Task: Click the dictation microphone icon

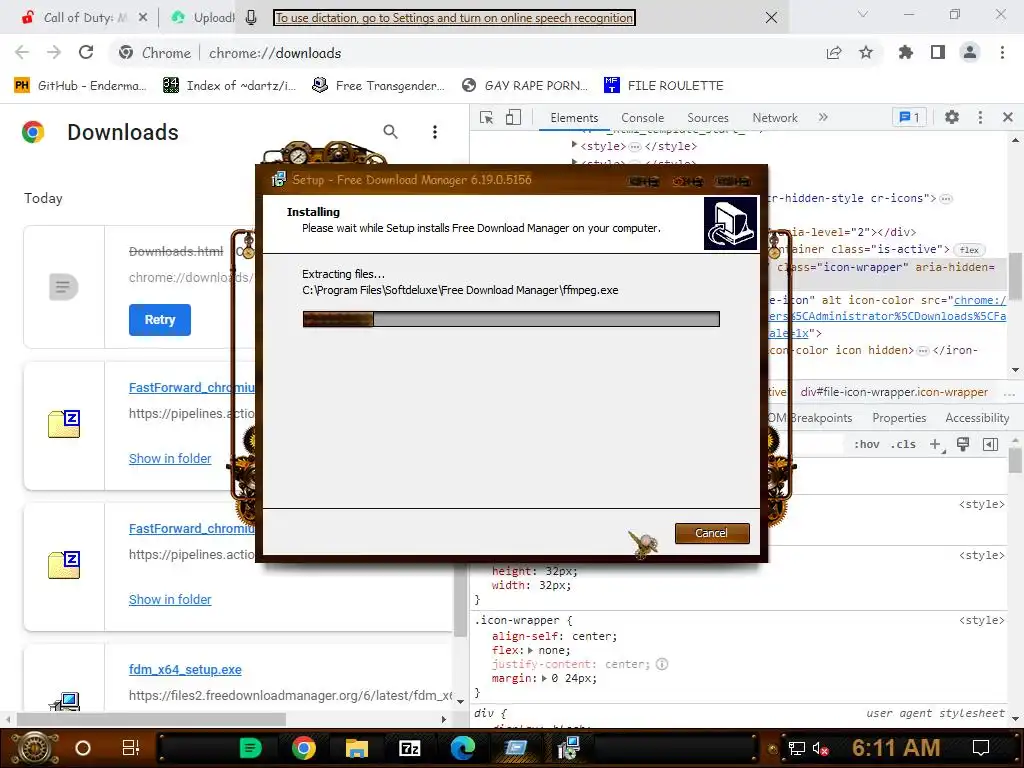Action: pos(251,18)
